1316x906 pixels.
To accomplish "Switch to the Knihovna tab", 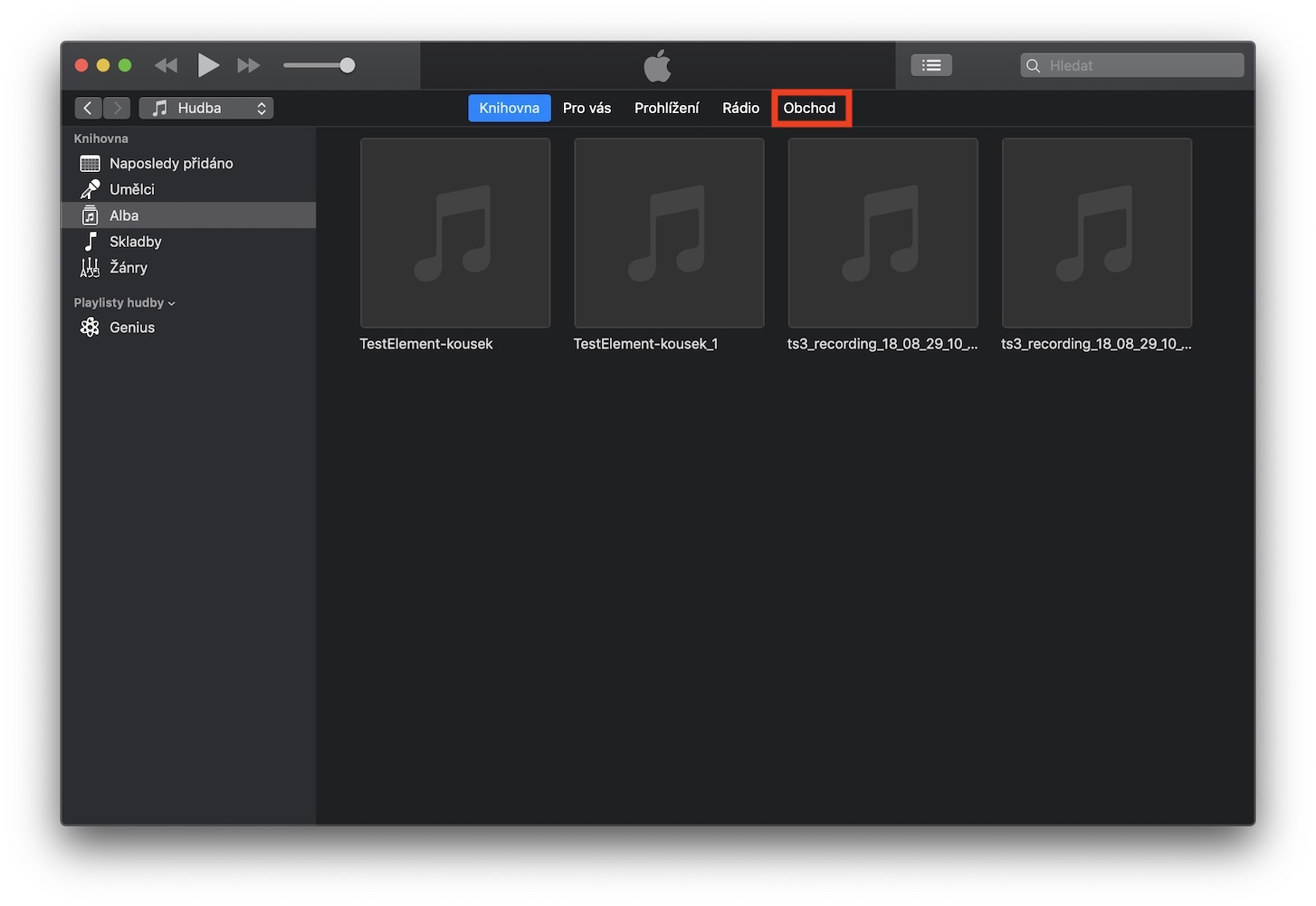I will (x=510, y=108).
